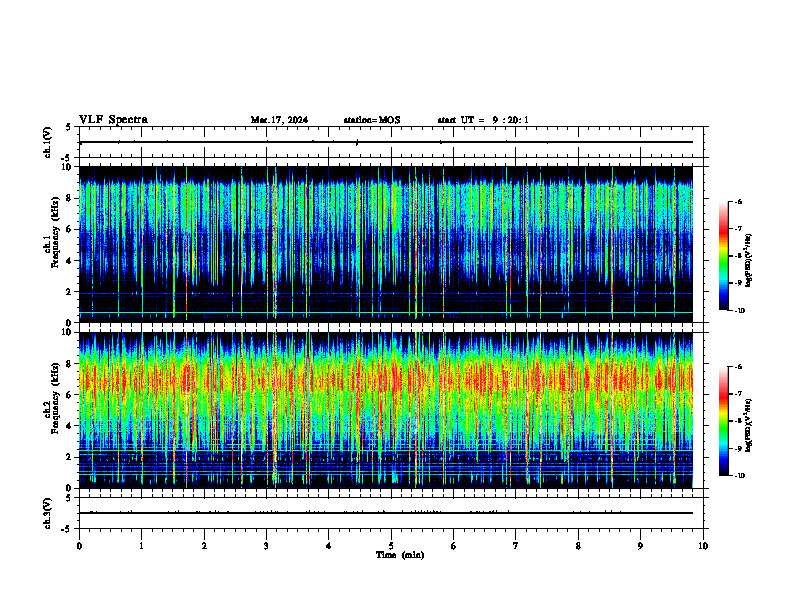Viewport: 792px width, 612px height.
Task: Click inside the ch.1 spectrogram panel
Action: [386, 244]
